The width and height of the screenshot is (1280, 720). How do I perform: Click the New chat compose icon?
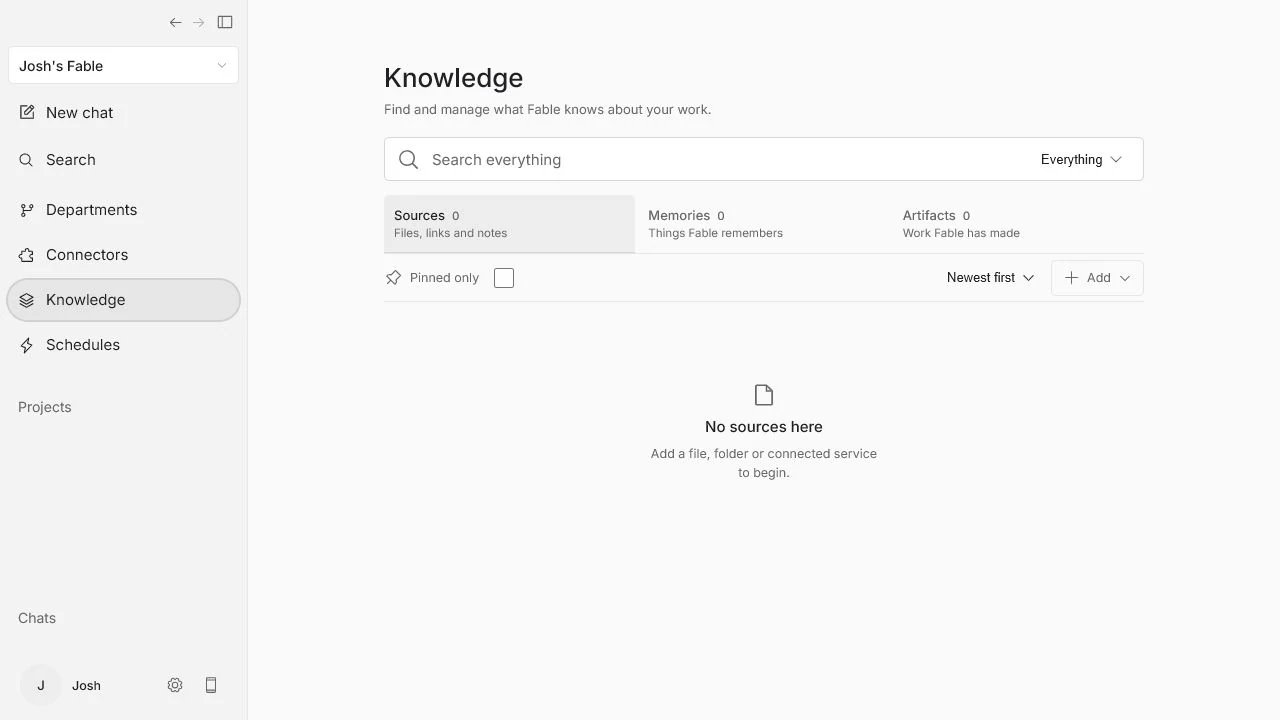[x=27, y=113]
